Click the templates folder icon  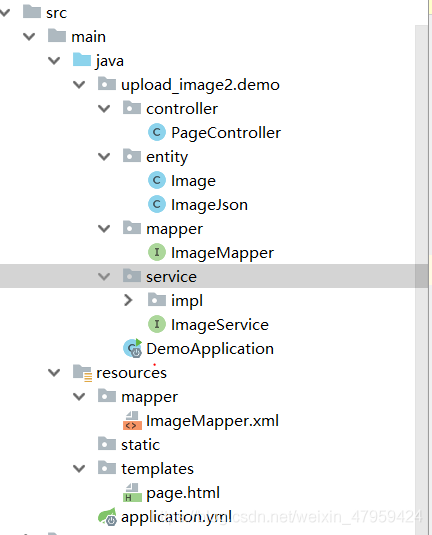click(107, 468)
